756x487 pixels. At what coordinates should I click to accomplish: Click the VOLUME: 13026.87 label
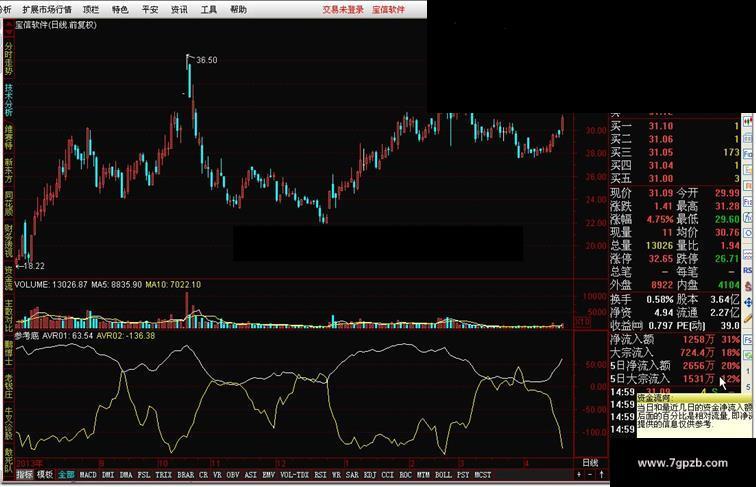(51, 284)
